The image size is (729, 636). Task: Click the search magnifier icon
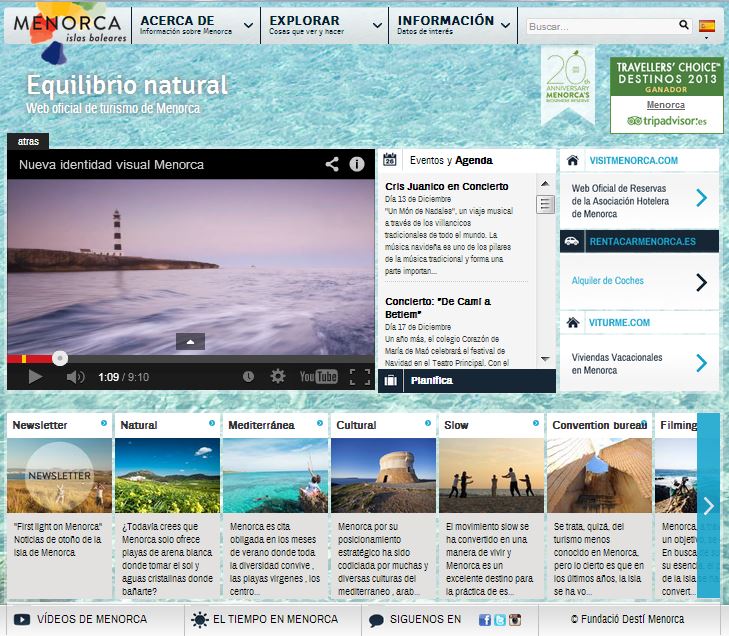pos(684,25)
